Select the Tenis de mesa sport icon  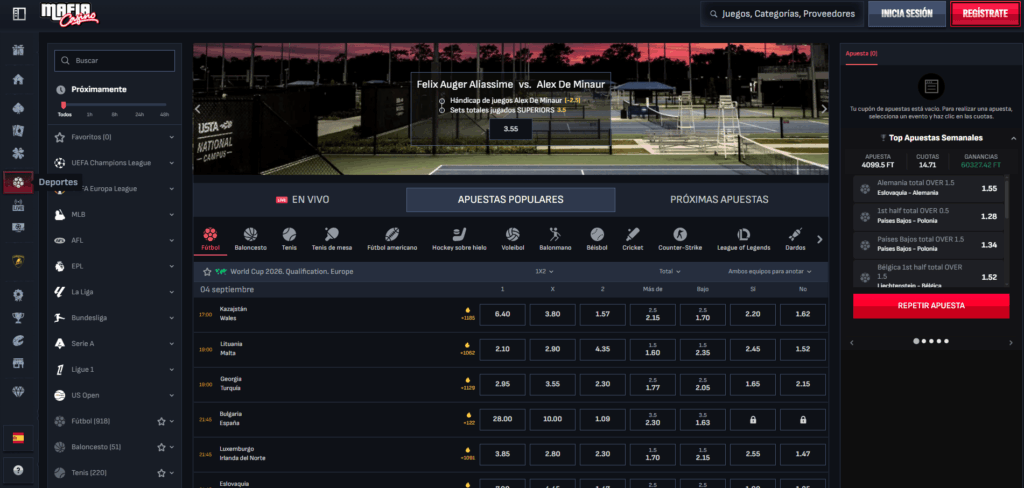(x=332, y=238)
